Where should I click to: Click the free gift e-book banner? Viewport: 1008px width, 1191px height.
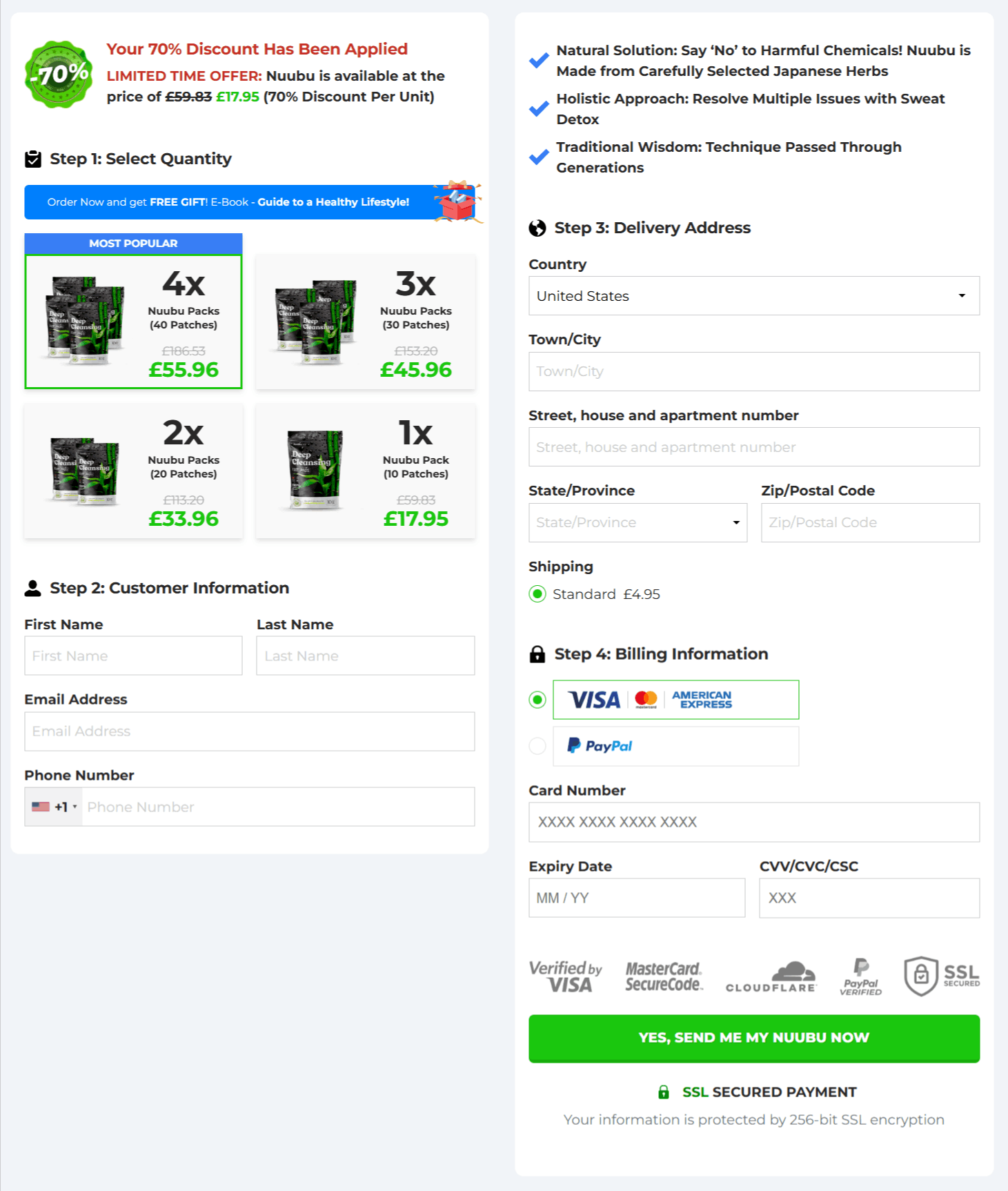click(250, 202)
